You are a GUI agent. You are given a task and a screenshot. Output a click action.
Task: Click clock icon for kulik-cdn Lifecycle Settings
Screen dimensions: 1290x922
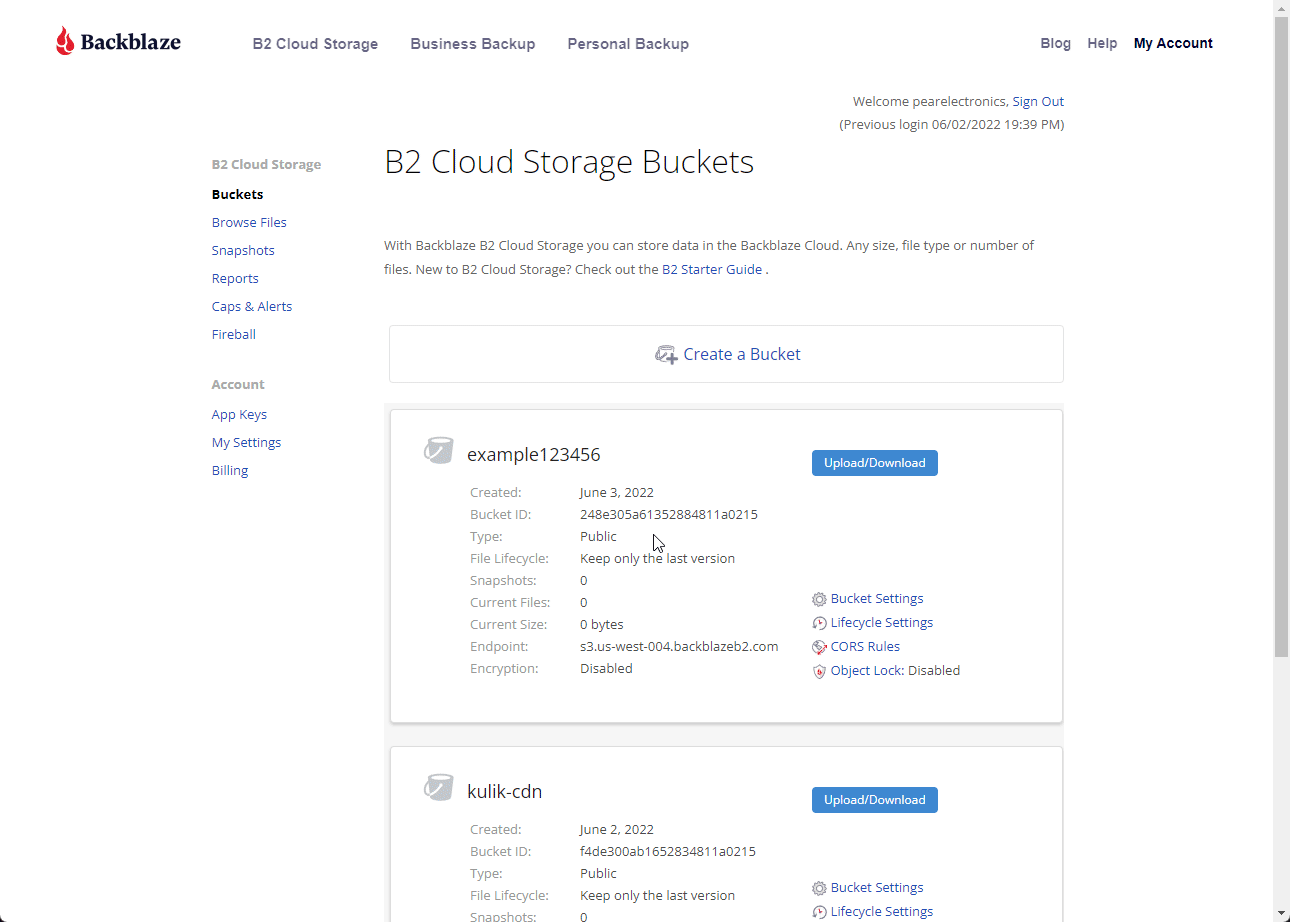pos(819,912)
